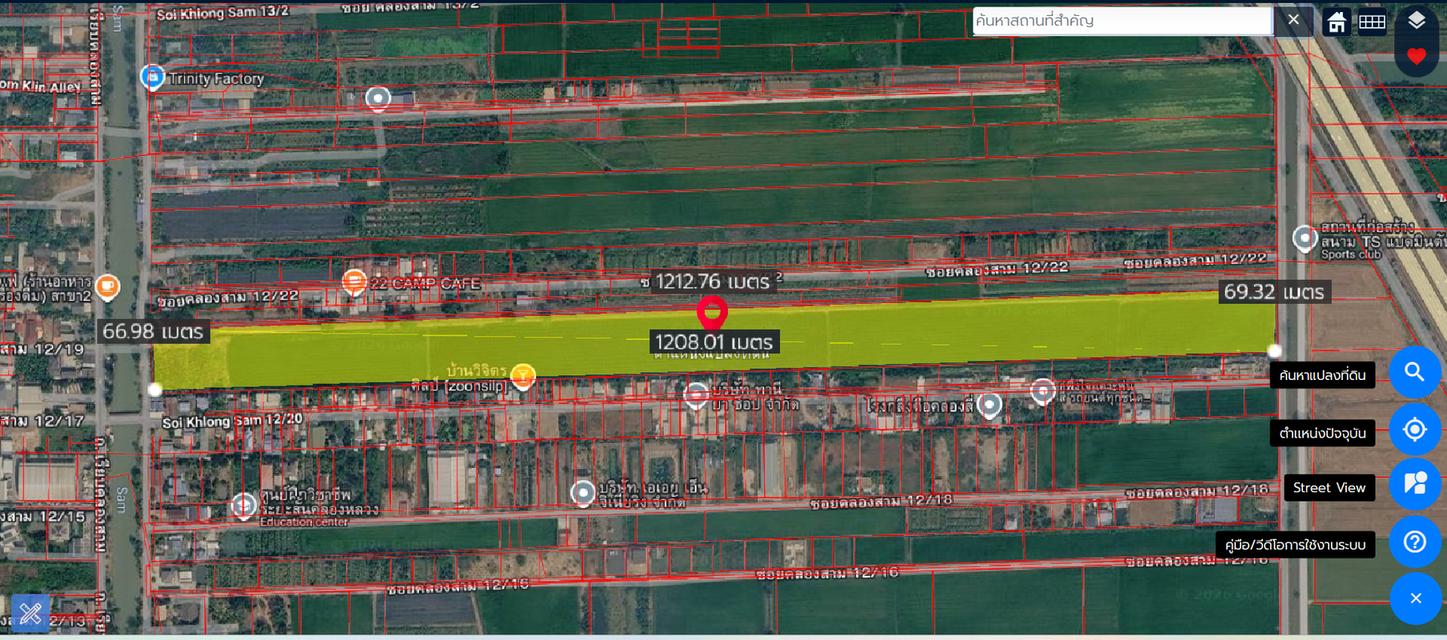The height and width of the screenshot is (640, 1447).
Task: Open the help question mark button
Action: click(1415, 542)
